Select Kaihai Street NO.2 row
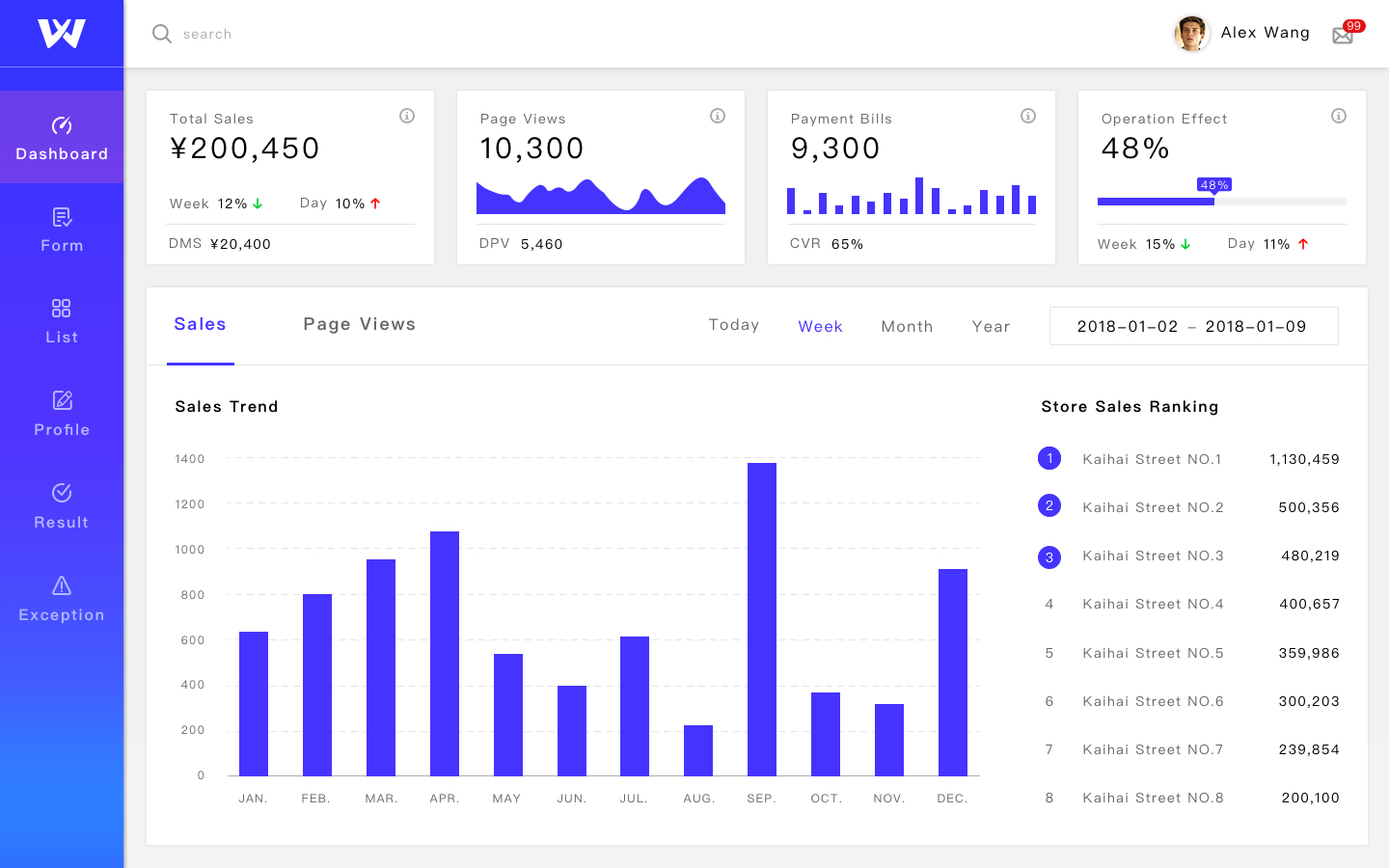 [1188, 507]
